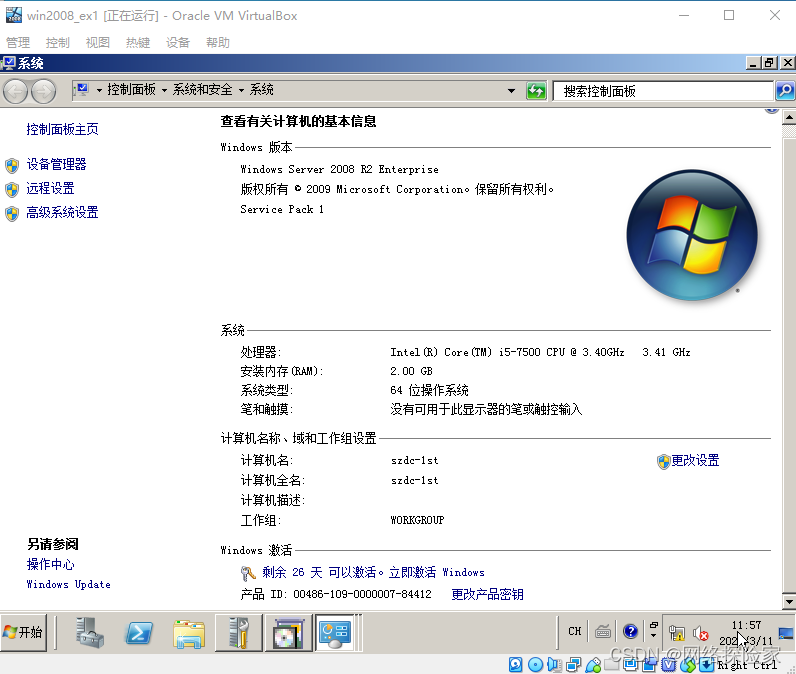The height and width of the screenshot is (674, 796).
Task: Open VirtualBox 控制 menu
Action: [57, 43]
